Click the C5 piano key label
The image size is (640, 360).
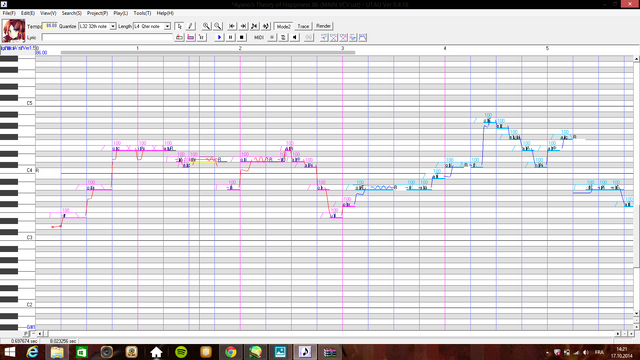29,103
